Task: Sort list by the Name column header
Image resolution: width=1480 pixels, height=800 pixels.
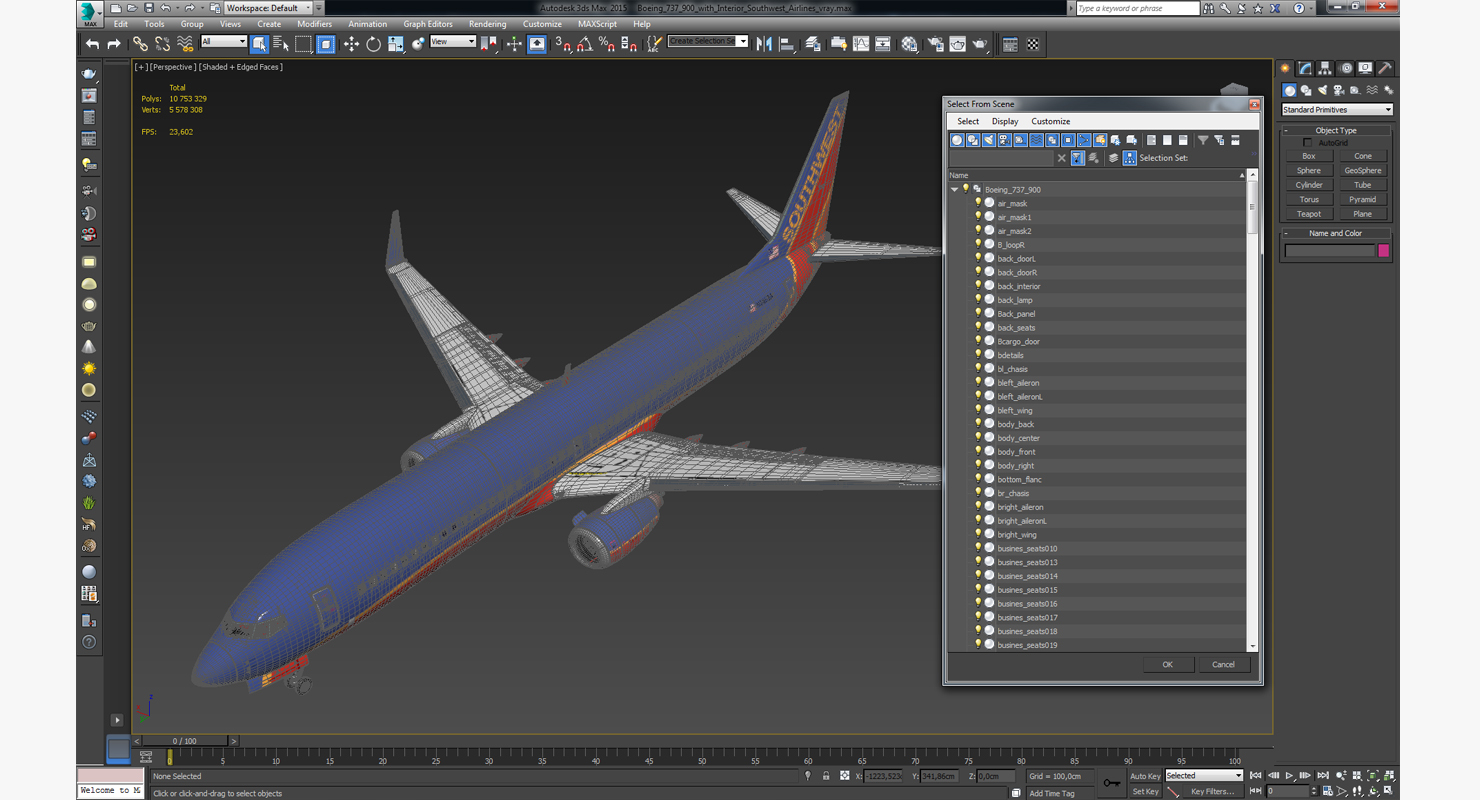Action: (1097, 176)
